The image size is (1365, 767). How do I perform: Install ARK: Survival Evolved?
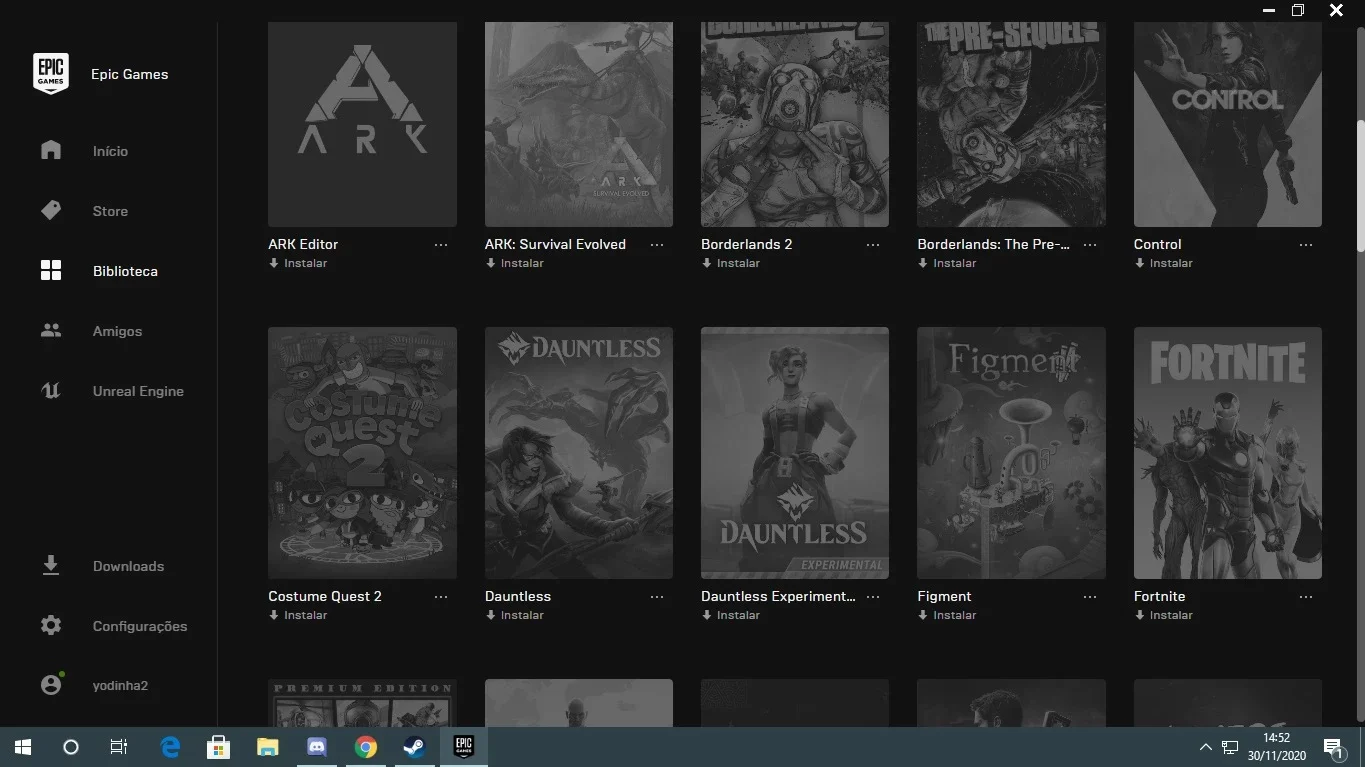click(x=514, y=263)
